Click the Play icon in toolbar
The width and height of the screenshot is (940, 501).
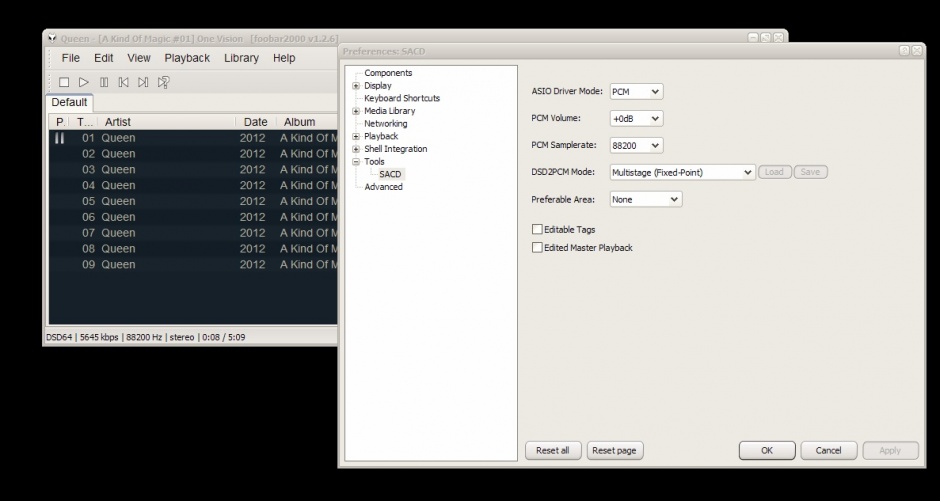pos(84,83)
